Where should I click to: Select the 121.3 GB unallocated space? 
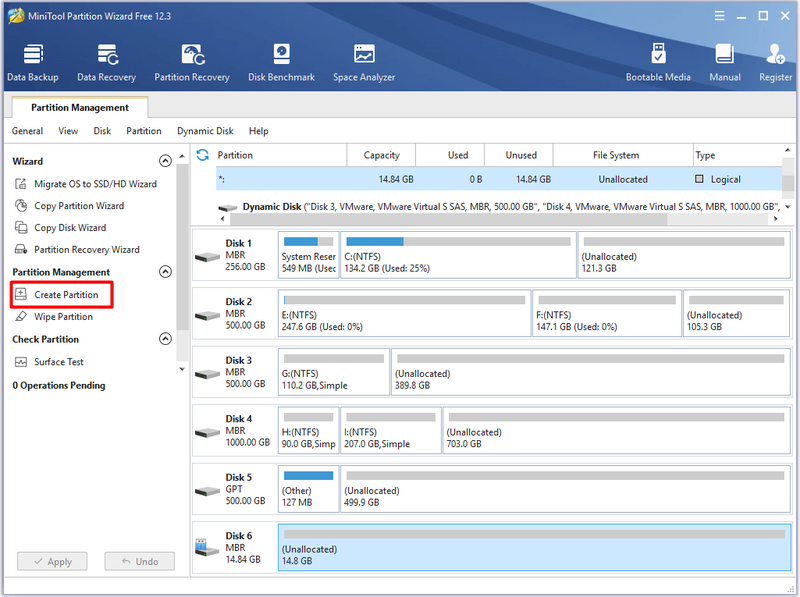coord(684,255)
